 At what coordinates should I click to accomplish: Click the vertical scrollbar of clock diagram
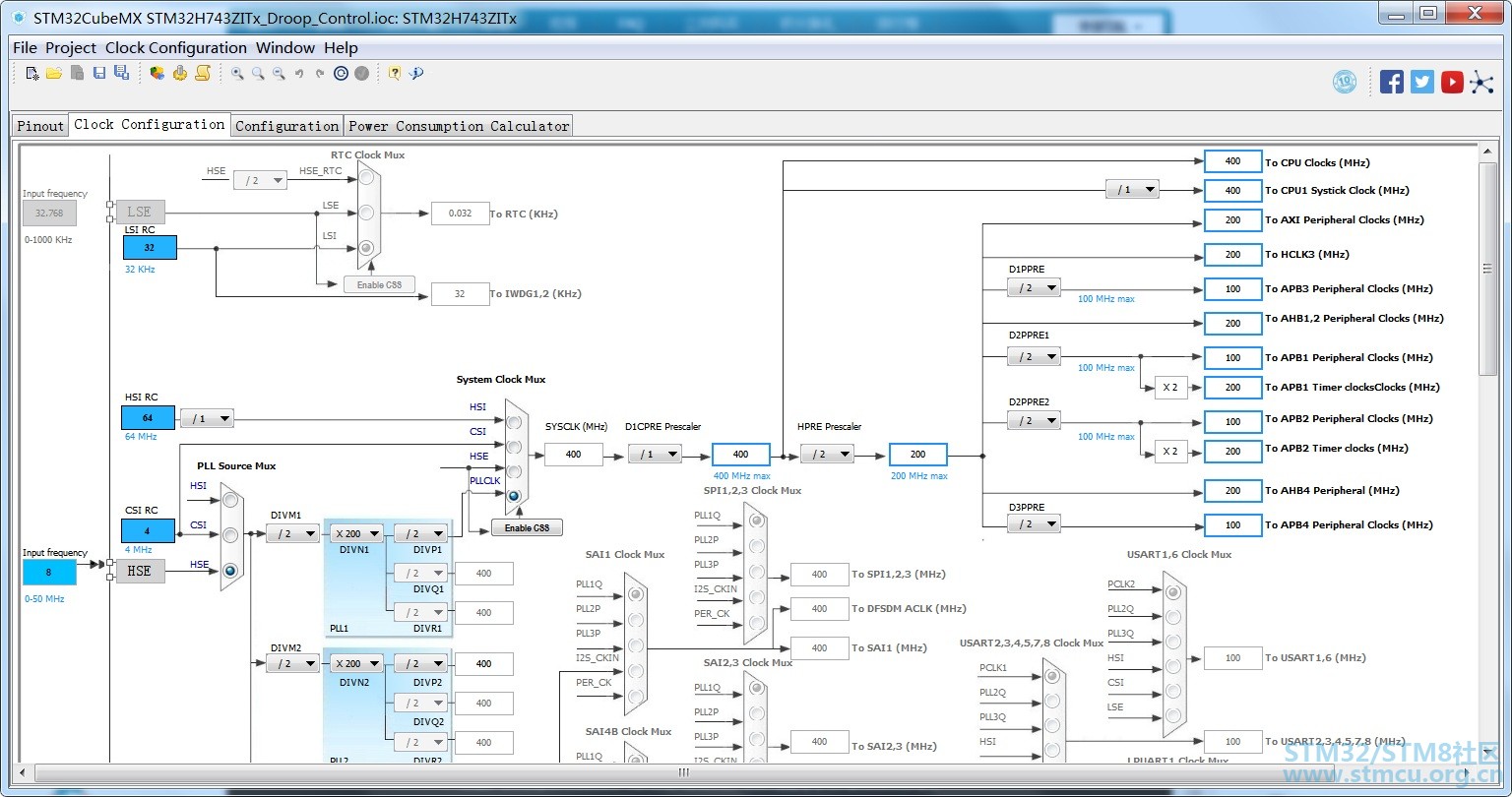point(1487,269)
